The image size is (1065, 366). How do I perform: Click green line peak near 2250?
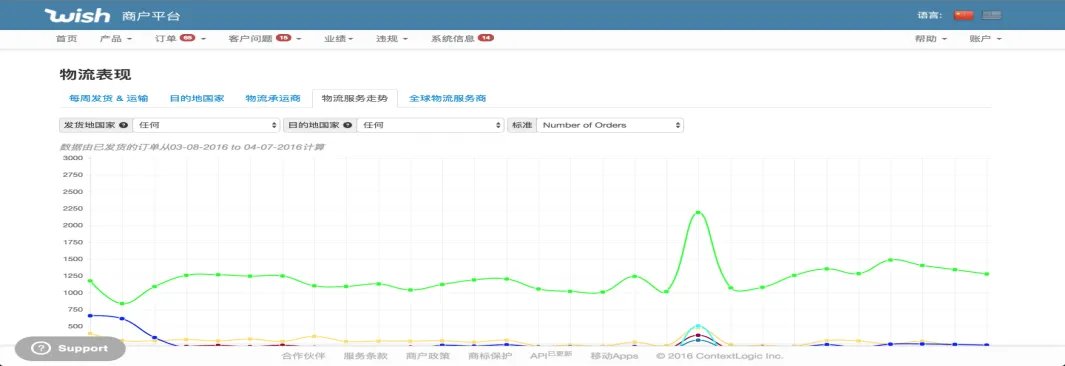click(698, 213)
